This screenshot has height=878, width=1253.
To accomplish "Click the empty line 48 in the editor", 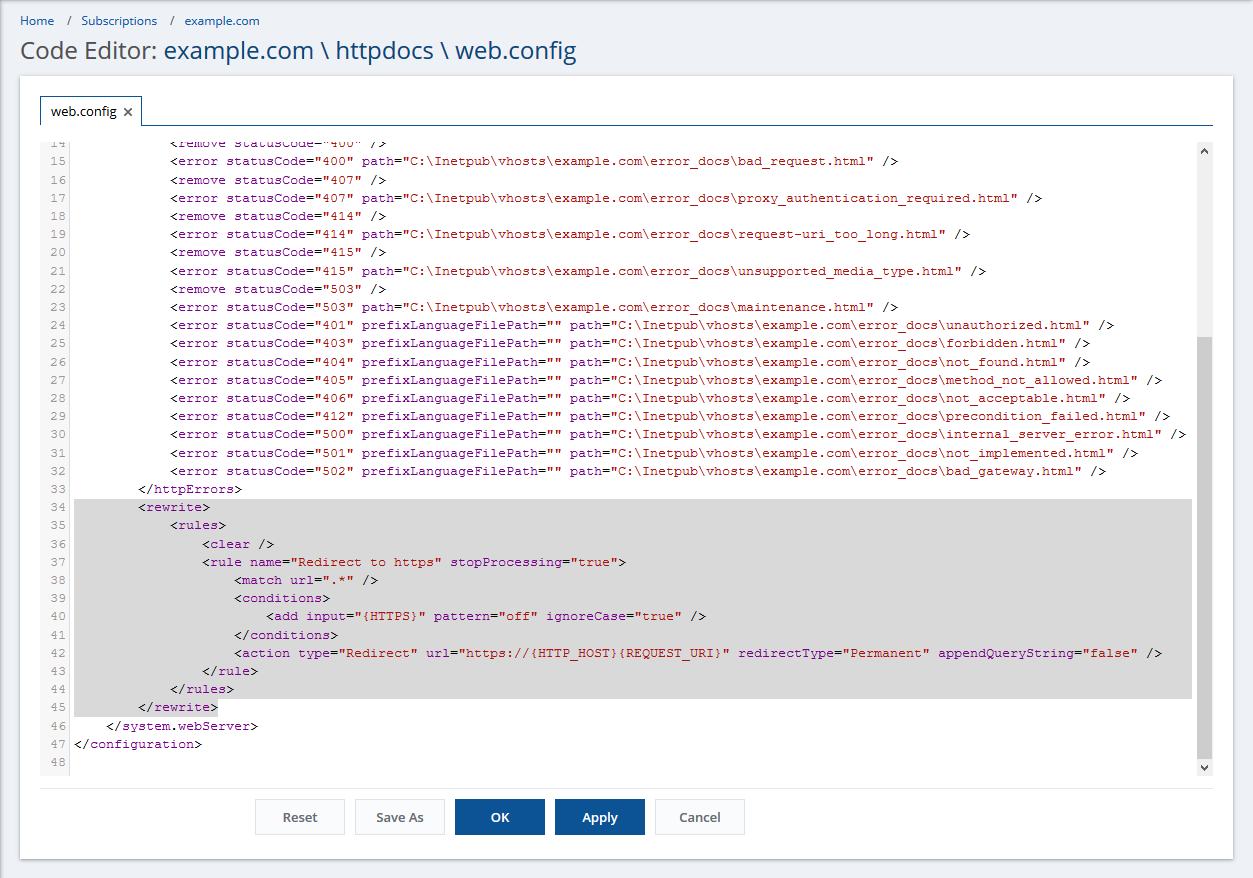I will click(x=400, y=763).
